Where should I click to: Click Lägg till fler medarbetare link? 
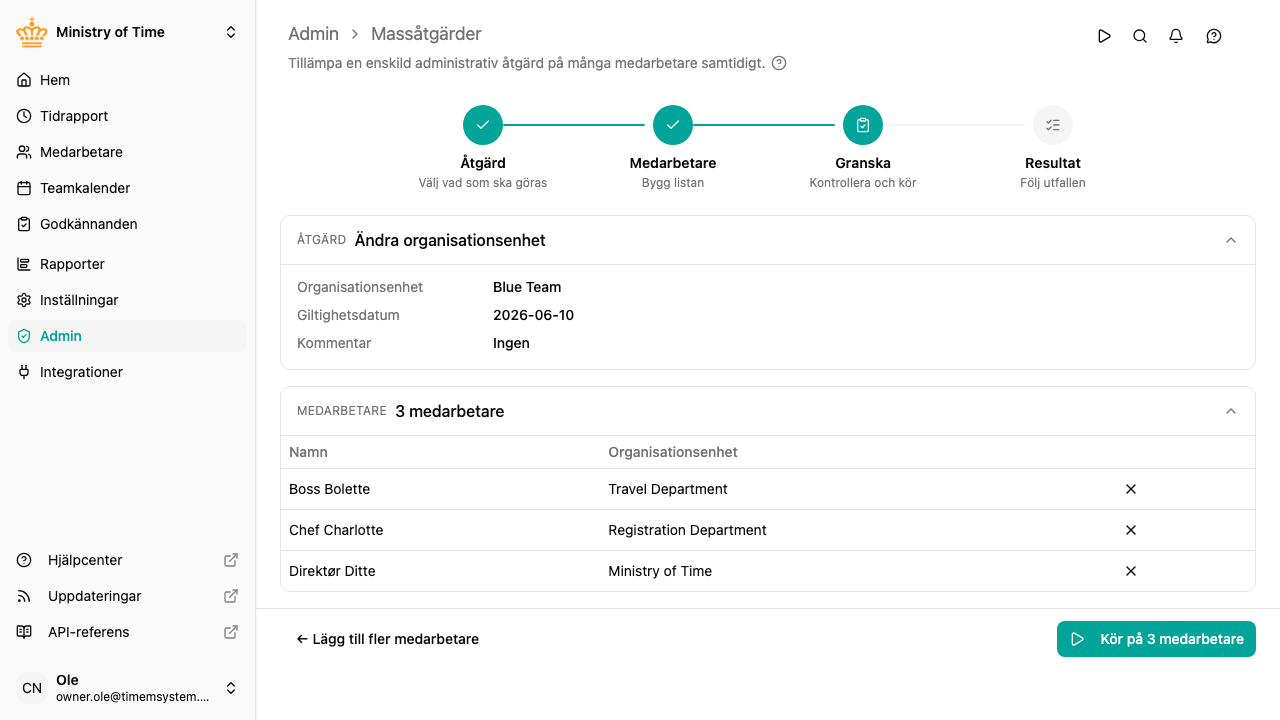(x=387, y=639)
